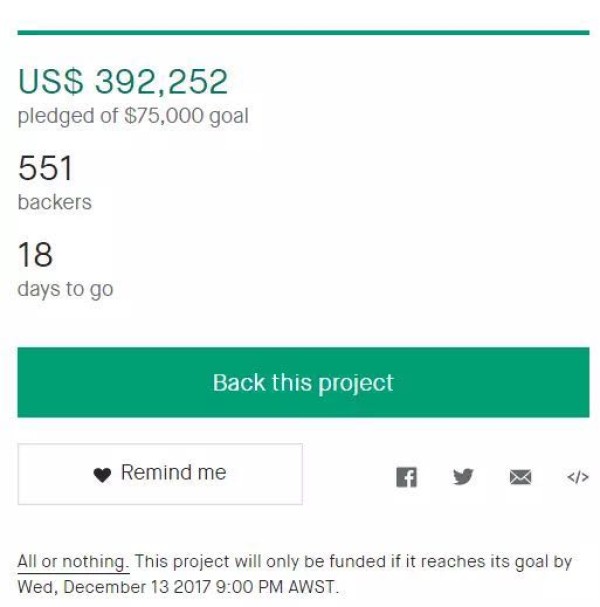Click the 9:00 PM AWST deadline time
The height and width of the screenshot is (607, 600).
click(x=275, y=586)
